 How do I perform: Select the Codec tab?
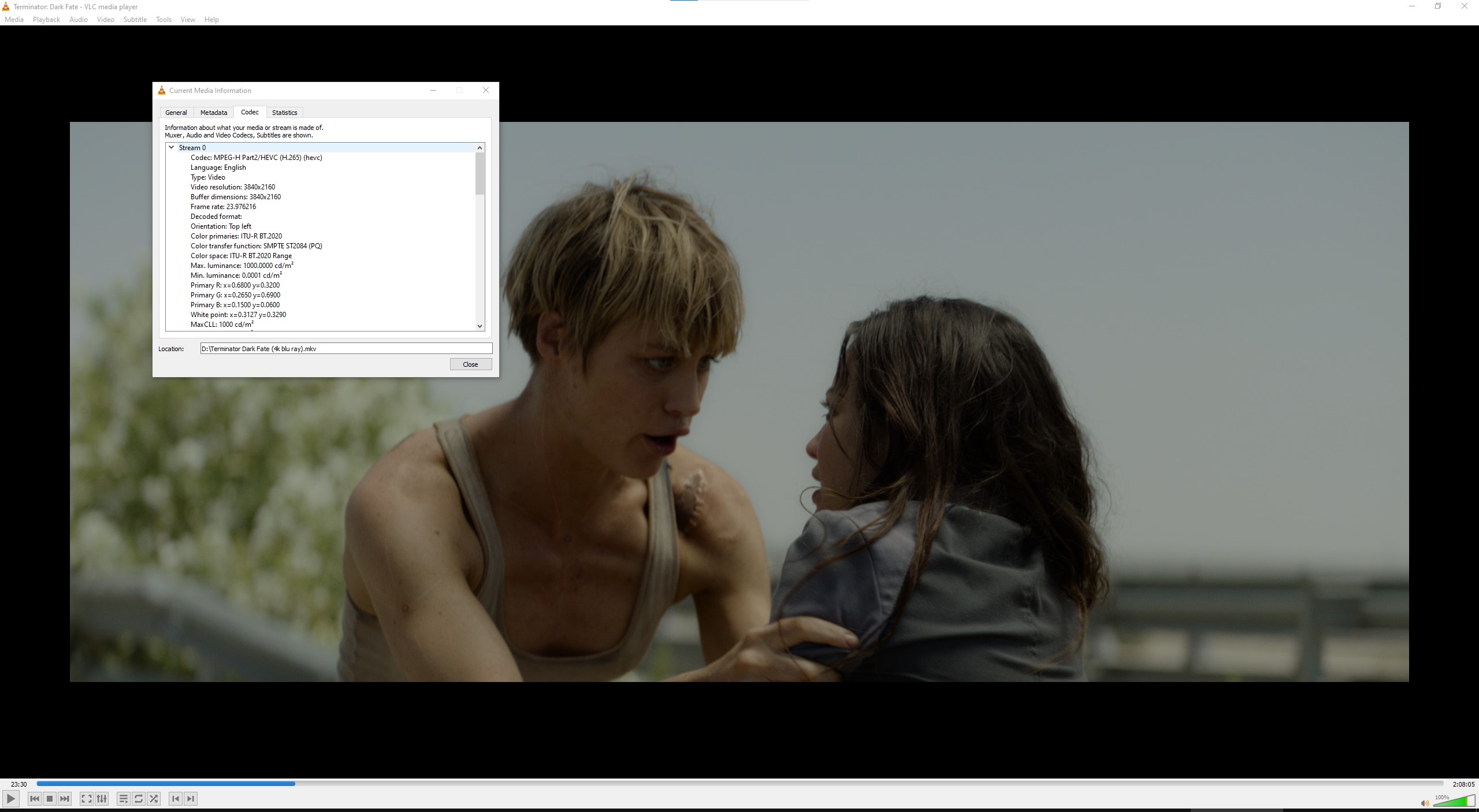pos(250,112)
